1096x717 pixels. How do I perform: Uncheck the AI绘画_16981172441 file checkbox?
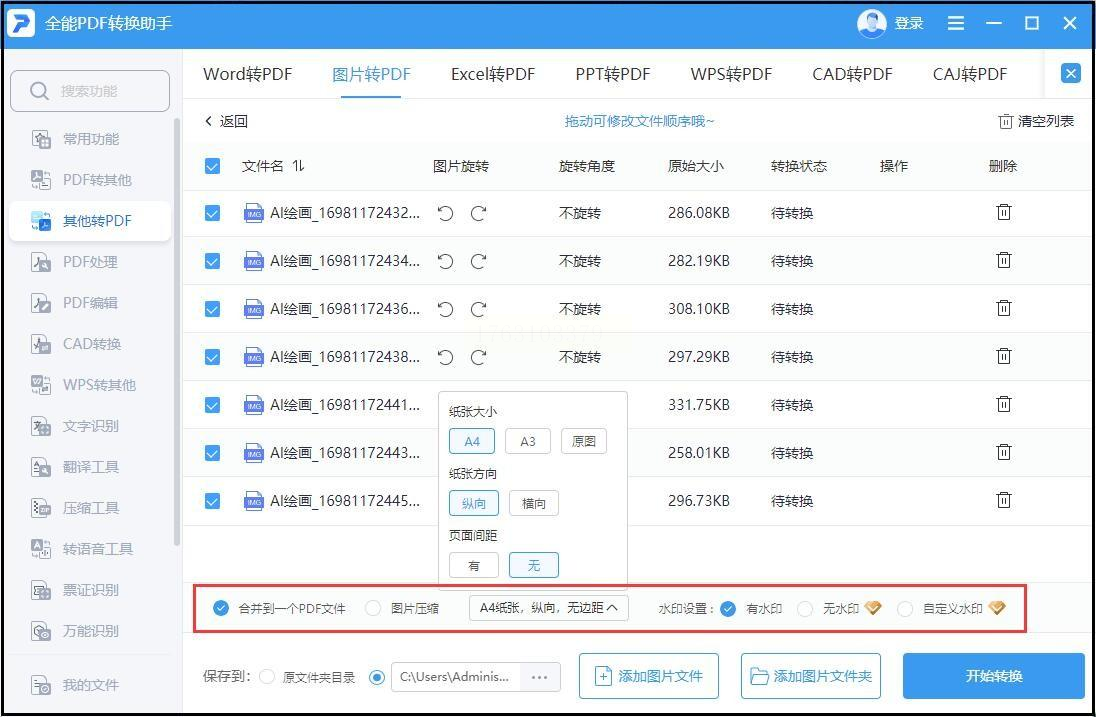(212, 405)
